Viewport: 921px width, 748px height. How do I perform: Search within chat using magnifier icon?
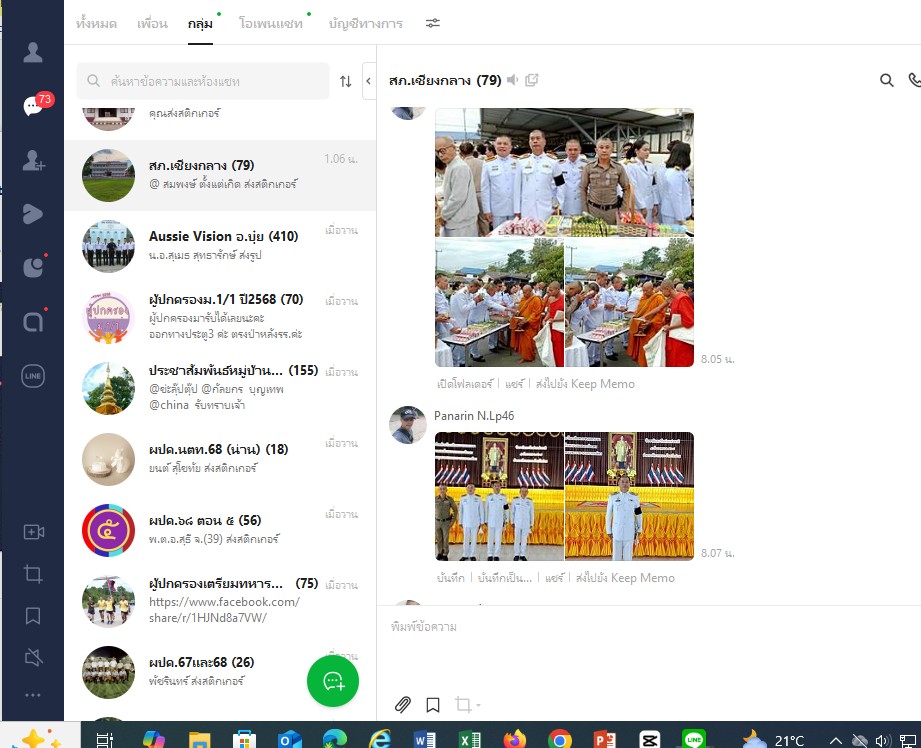pos(886,81)
